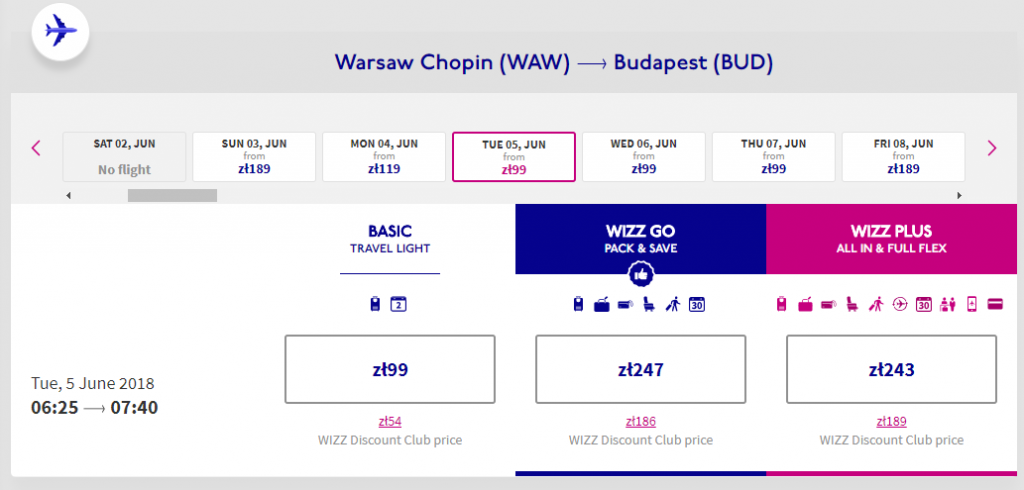
Task: Click the WIZZ PLUS airplane circle icon
Action: (900, 304)
